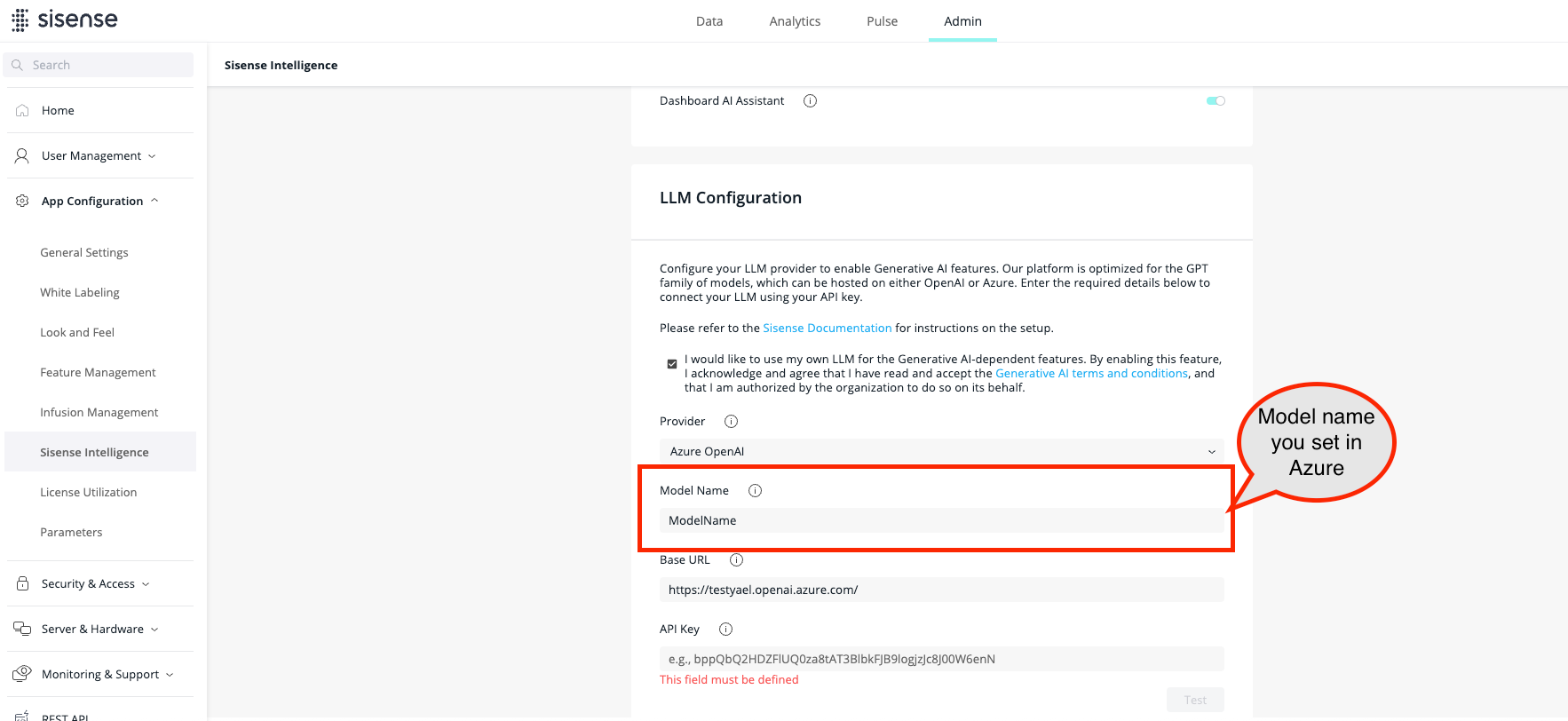Open the Sisense Documentation link
Viewport: 1568px width, 721px height.
[828, 328]
